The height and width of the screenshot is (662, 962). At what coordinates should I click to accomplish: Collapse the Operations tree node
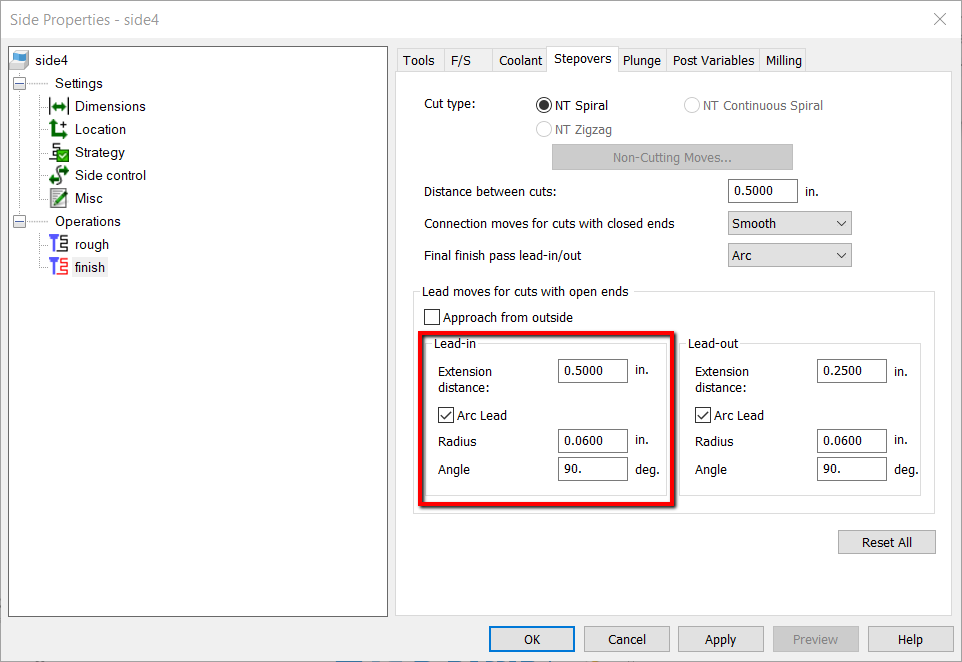click(x=20, y=221)
